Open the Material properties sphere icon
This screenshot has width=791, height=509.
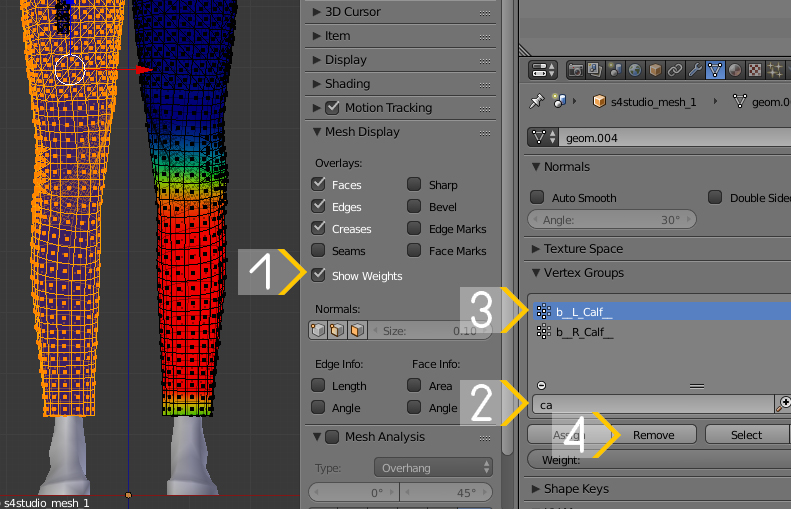735,70
